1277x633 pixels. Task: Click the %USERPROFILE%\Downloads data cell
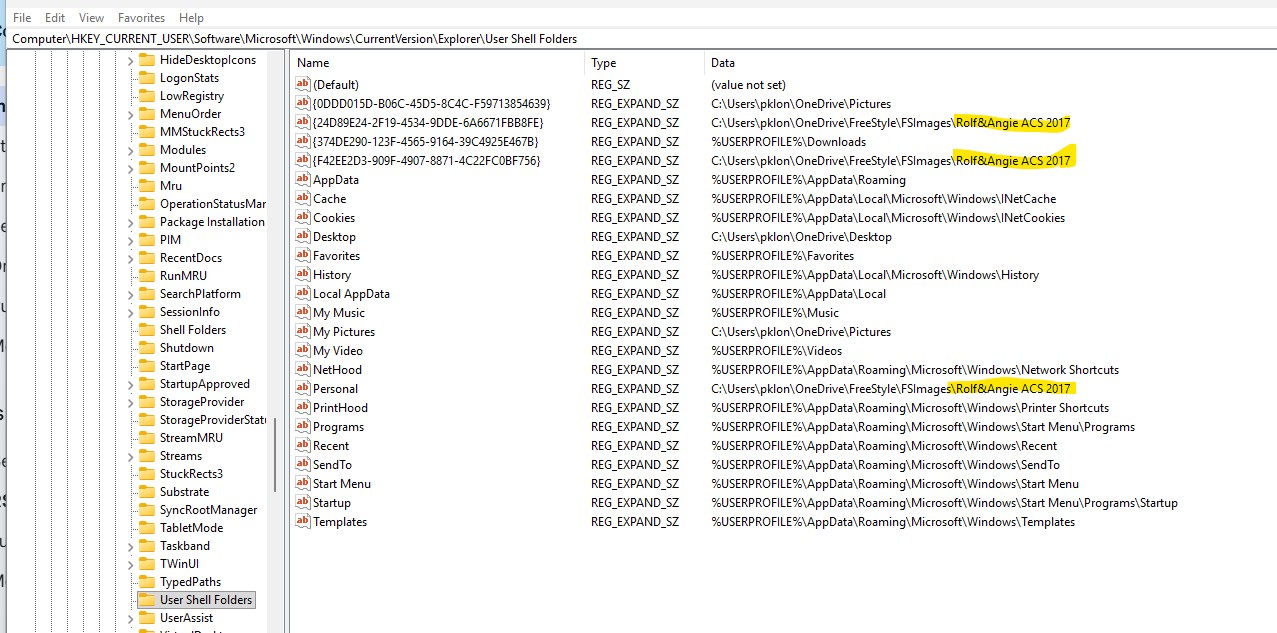[x=788, y=142]
